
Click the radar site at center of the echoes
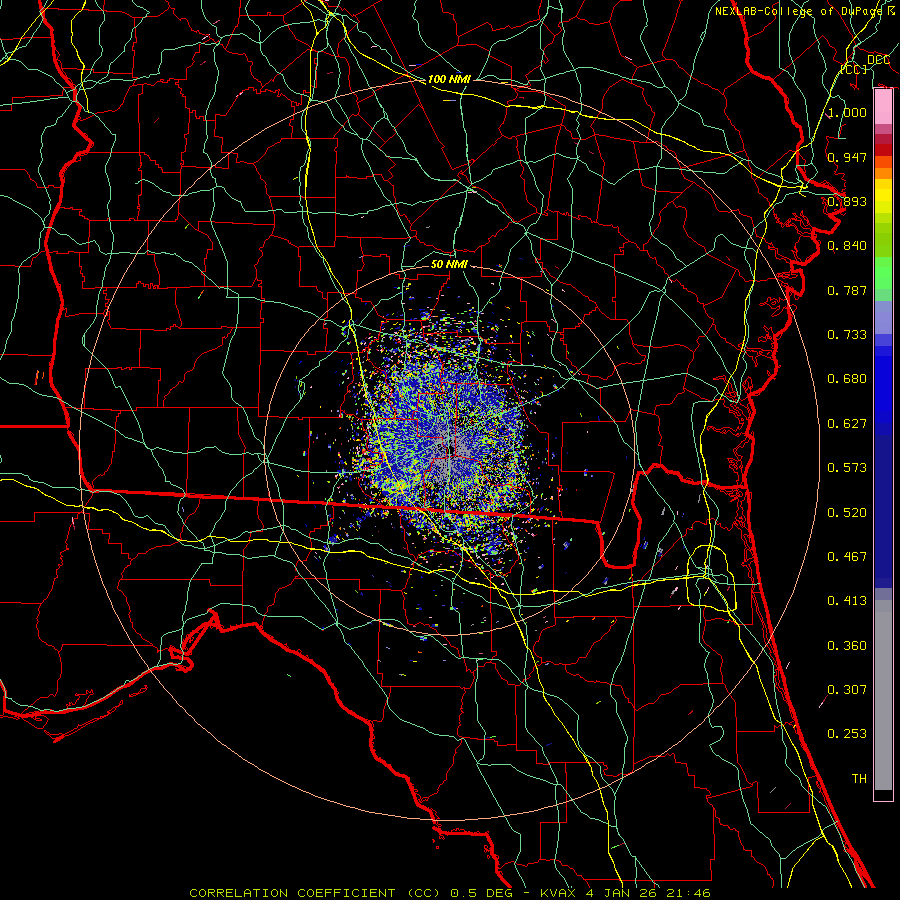(449, 449)
